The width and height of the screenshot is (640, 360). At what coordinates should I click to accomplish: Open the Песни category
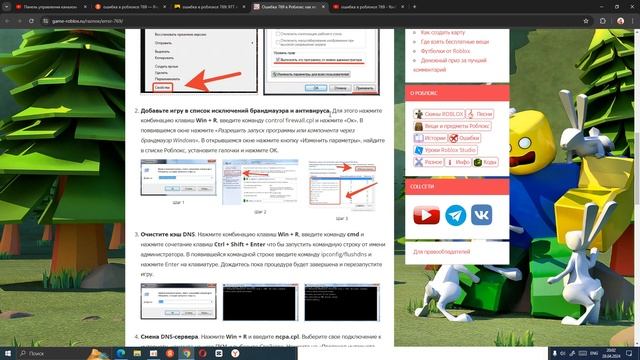point(480,114)
